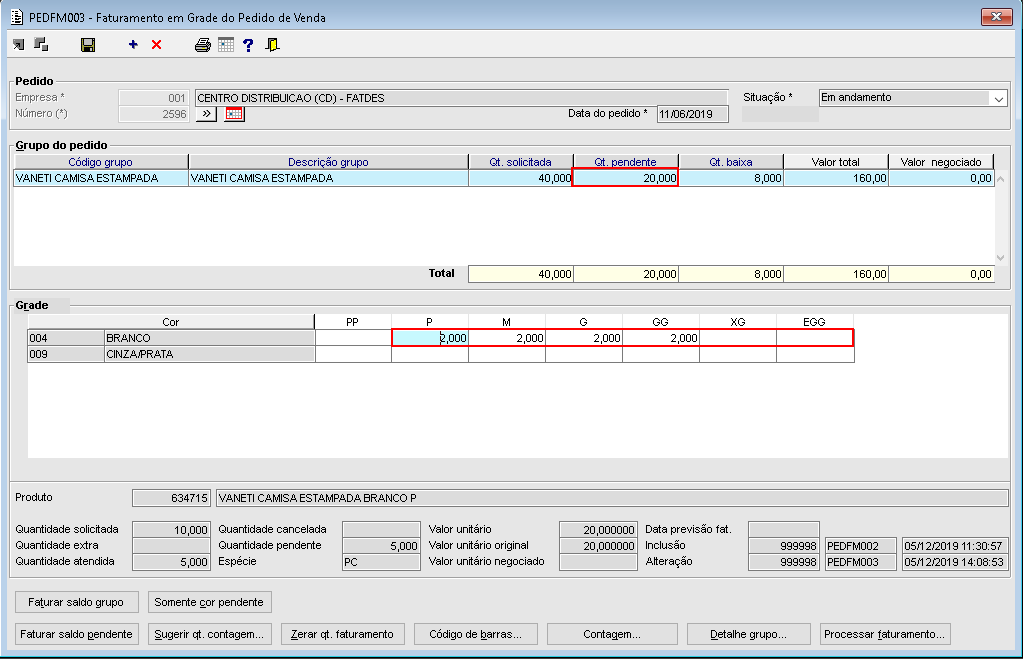Click BRANCO size PP empty cell
The image size is (1023, 659).
pyautogui.click(x=353, y=338)
